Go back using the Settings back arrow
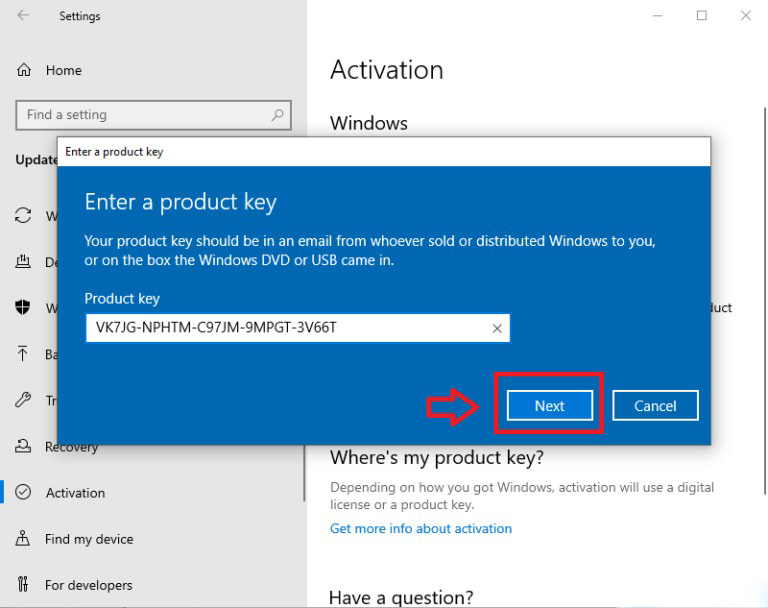Viewport: 768px width, 608px height. (23, 15)
